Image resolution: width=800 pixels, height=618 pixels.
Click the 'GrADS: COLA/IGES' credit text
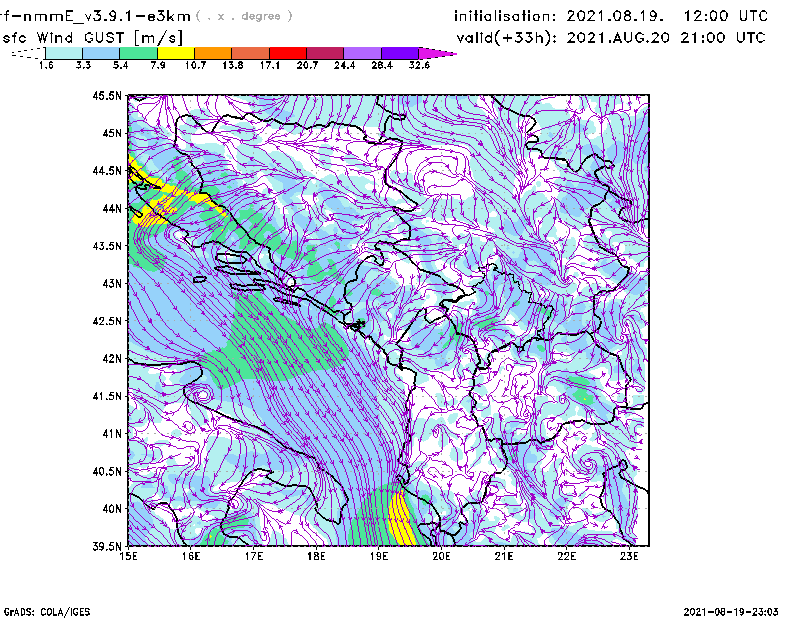[47, 612]
